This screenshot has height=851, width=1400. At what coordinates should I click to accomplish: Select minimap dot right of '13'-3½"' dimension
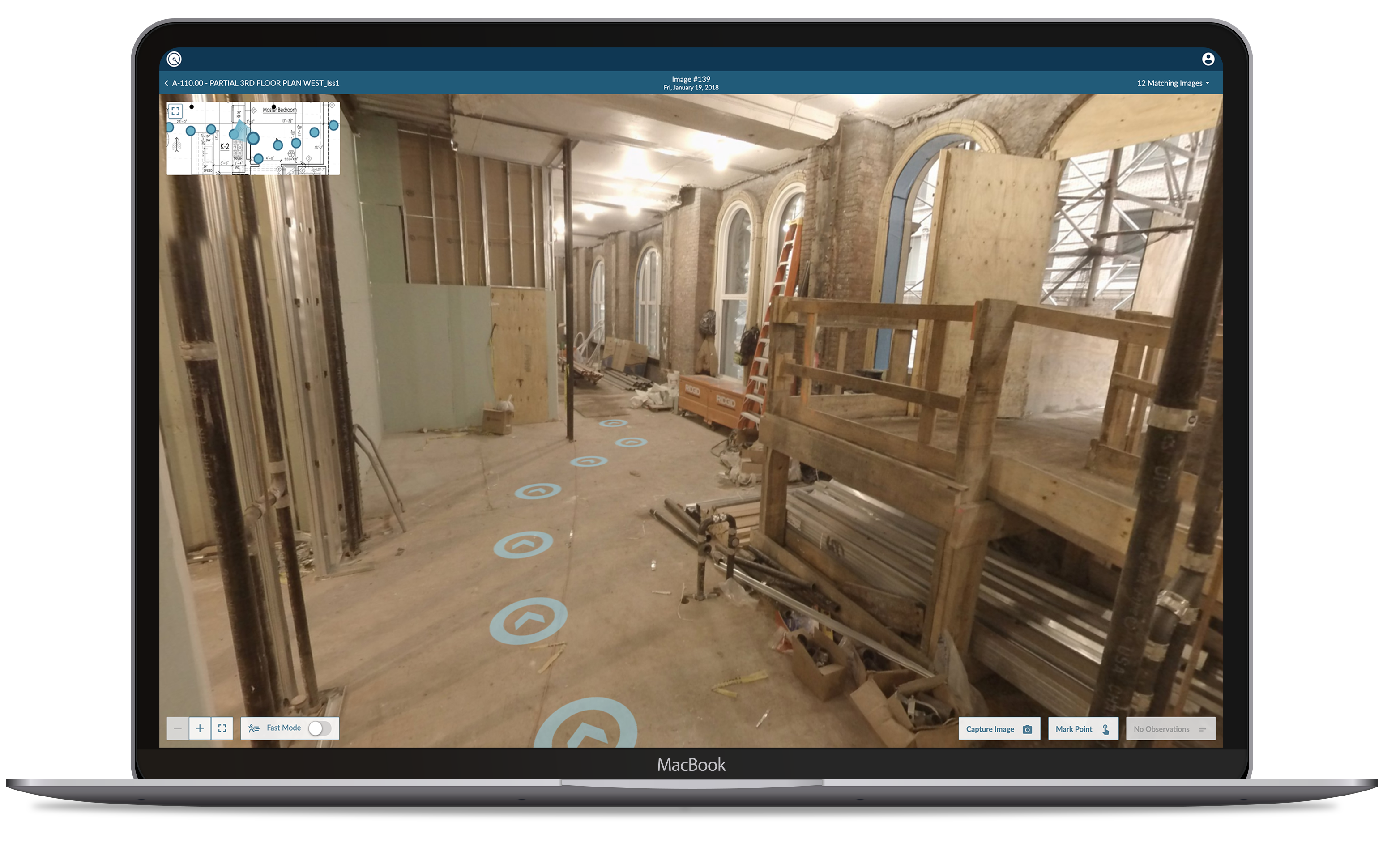point(314,132)
